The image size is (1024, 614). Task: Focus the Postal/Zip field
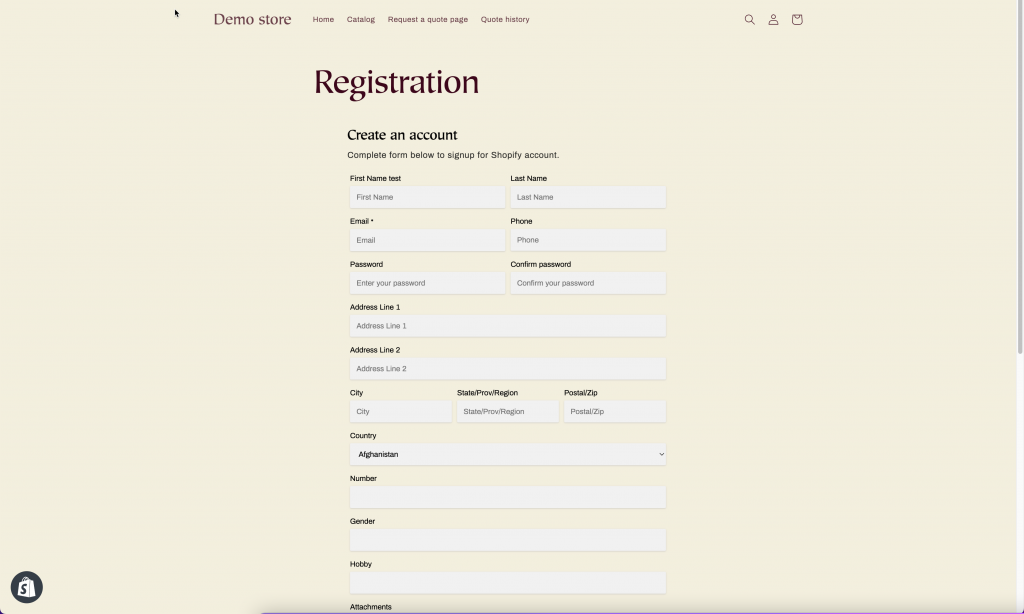pos(614,412)
